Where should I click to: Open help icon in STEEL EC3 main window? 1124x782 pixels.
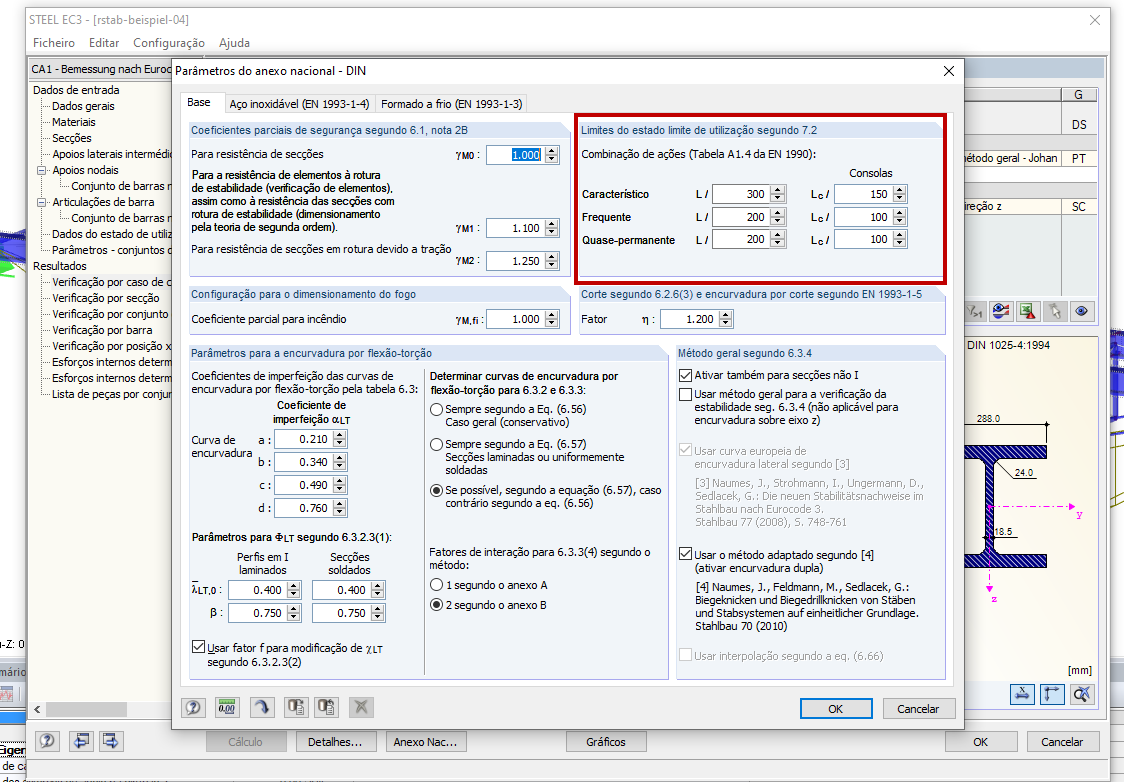coord(47,741)
